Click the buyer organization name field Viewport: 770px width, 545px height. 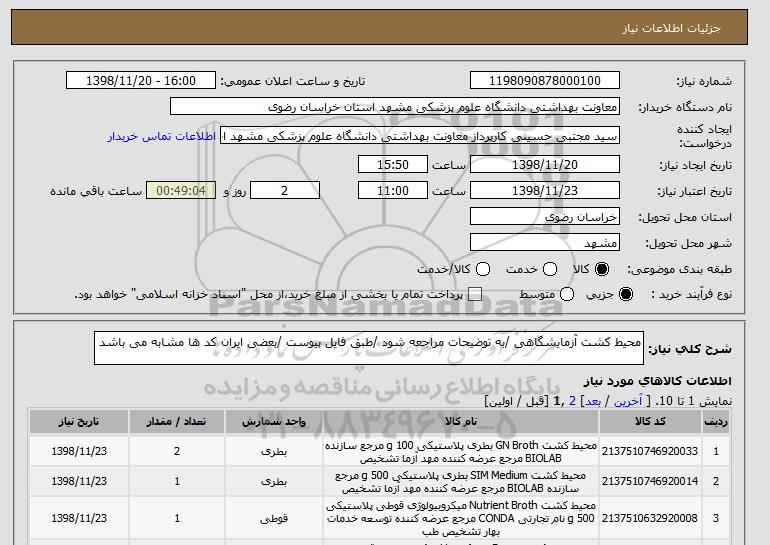(395, 107)
